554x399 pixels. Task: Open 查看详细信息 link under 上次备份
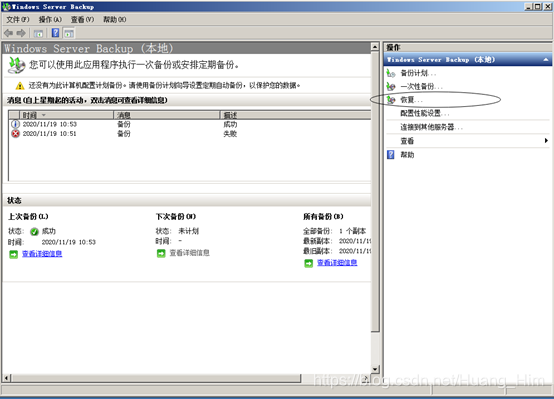pyautogui.click(x=42, y=253)
